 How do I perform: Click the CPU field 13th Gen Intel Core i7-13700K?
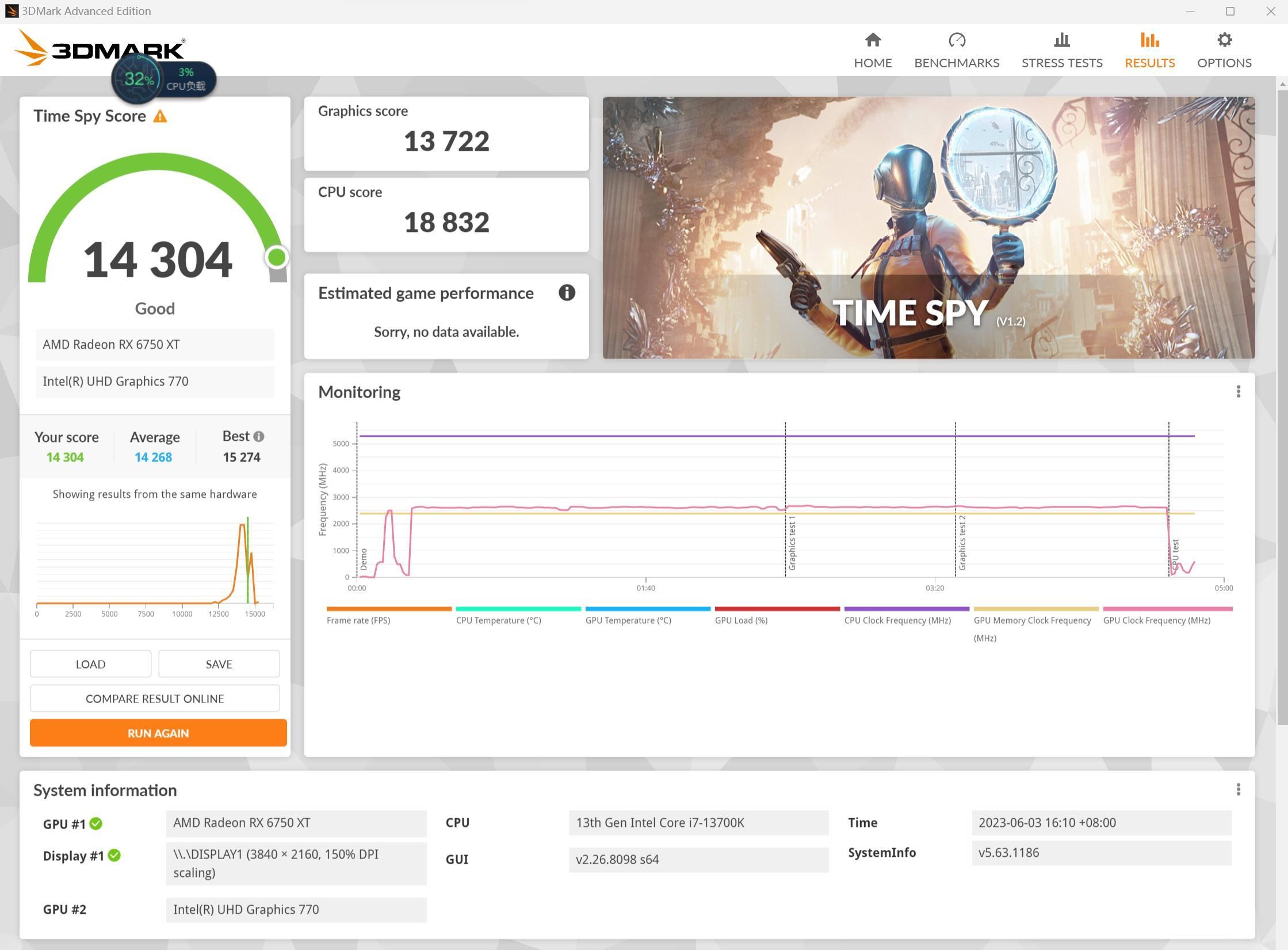pyautogui.click(x=698, y=823)
